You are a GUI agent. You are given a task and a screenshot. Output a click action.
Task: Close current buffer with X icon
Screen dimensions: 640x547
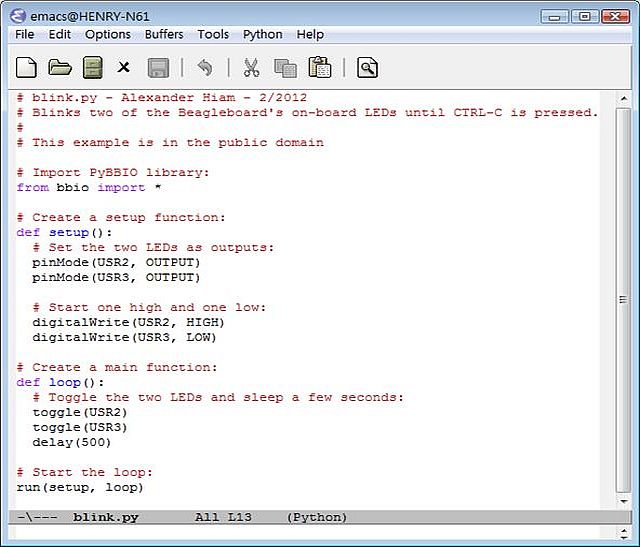pyautogui.click(x=124, y=67)
